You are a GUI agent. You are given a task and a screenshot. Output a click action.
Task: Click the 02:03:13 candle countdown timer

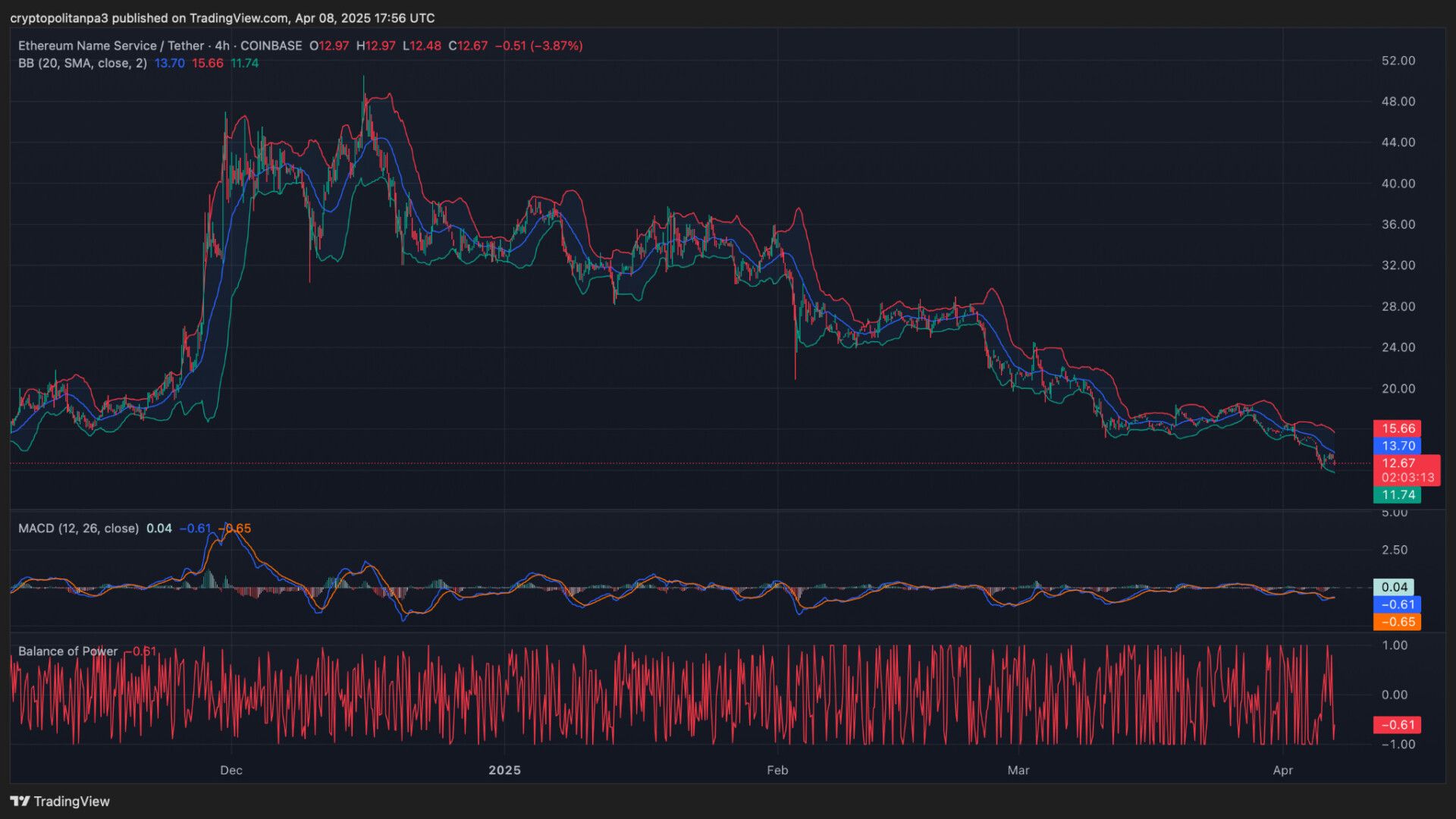(x=1407, y=478)
